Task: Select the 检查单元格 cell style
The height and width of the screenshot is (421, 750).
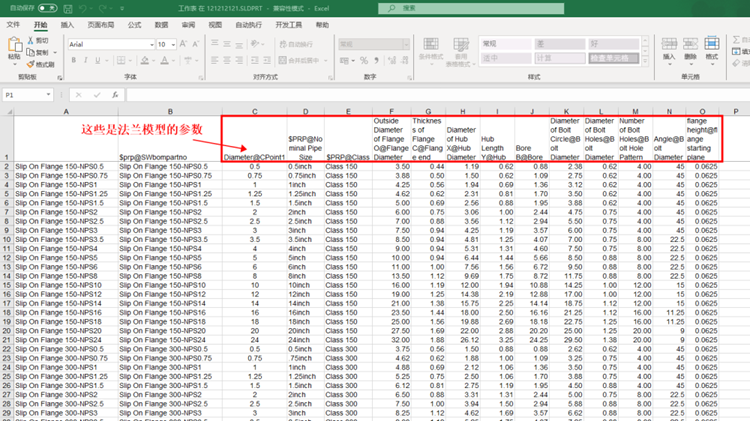Action: point(614,58)
